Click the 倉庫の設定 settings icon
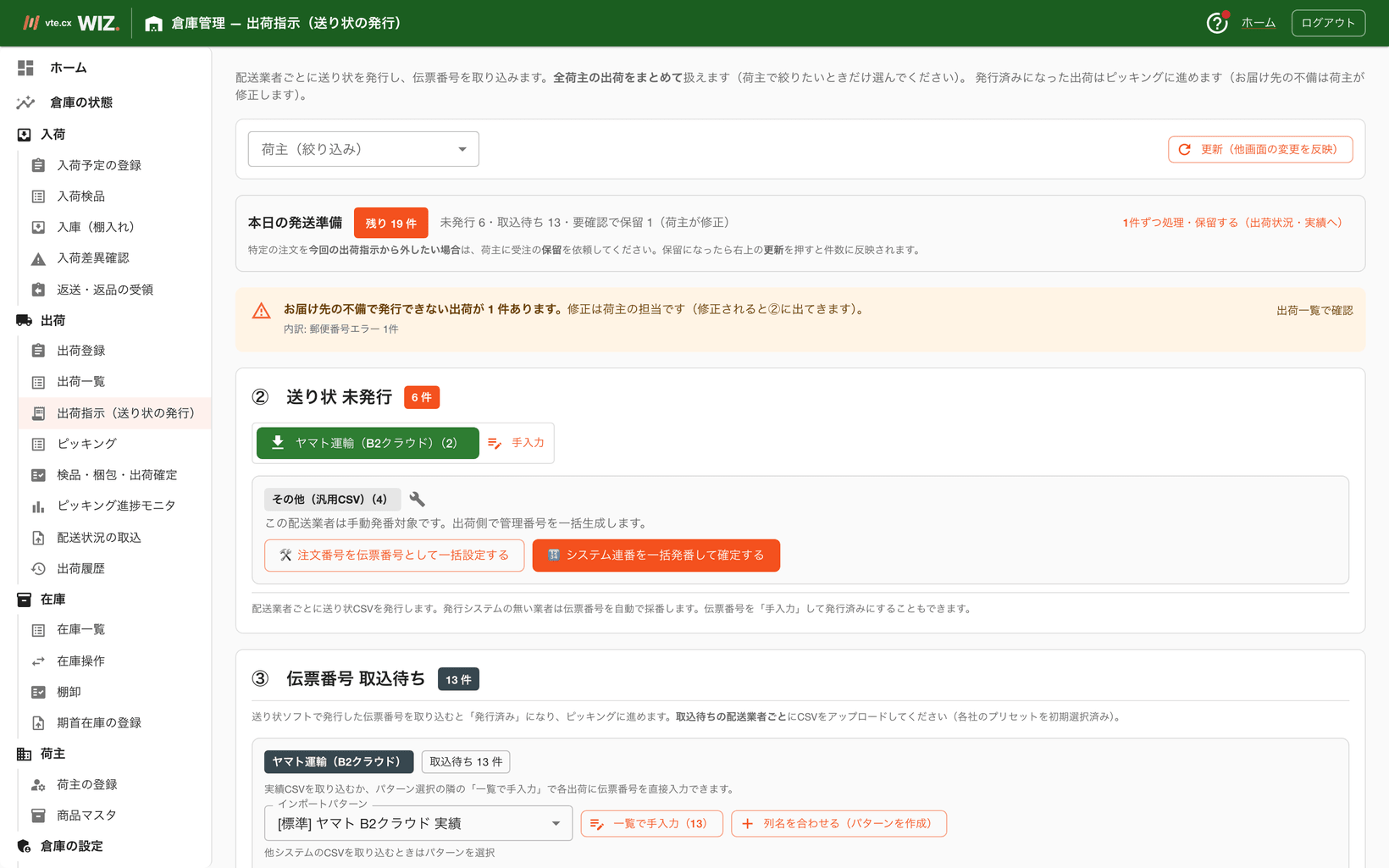This screenshot has width=1389, height=868. (x=24, y=846)
